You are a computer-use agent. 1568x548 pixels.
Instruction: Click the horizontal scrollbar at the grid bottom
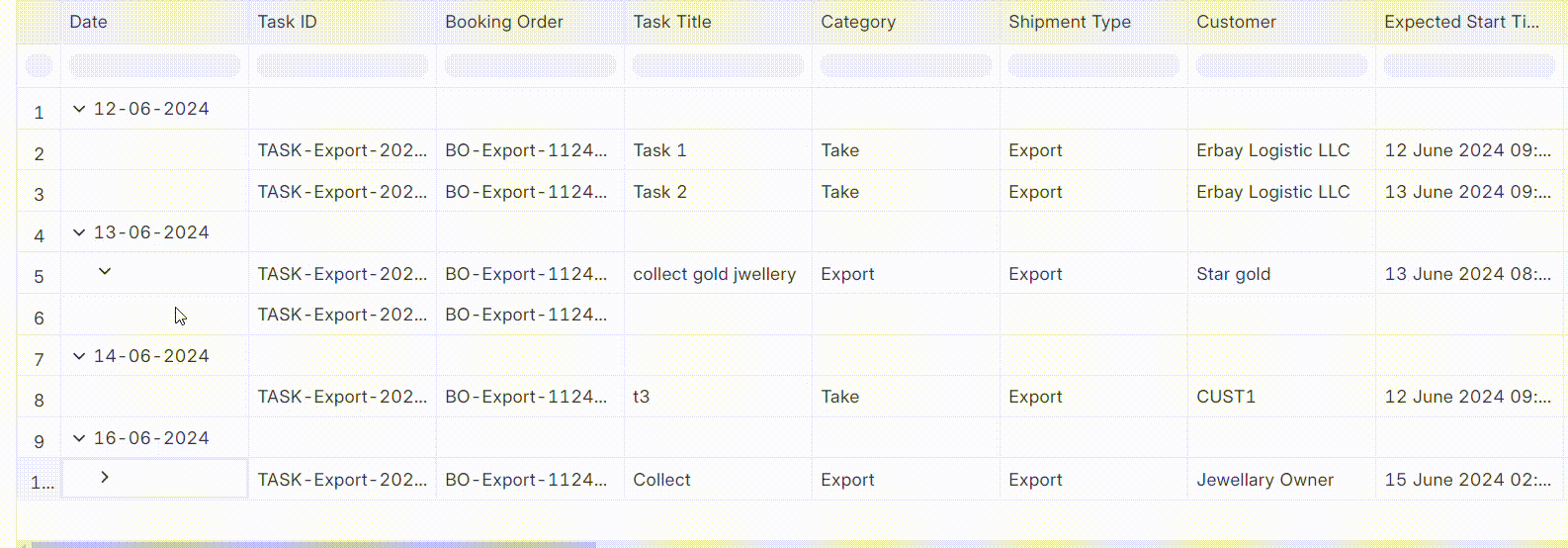pyautogui.click(x=313, y=544)
